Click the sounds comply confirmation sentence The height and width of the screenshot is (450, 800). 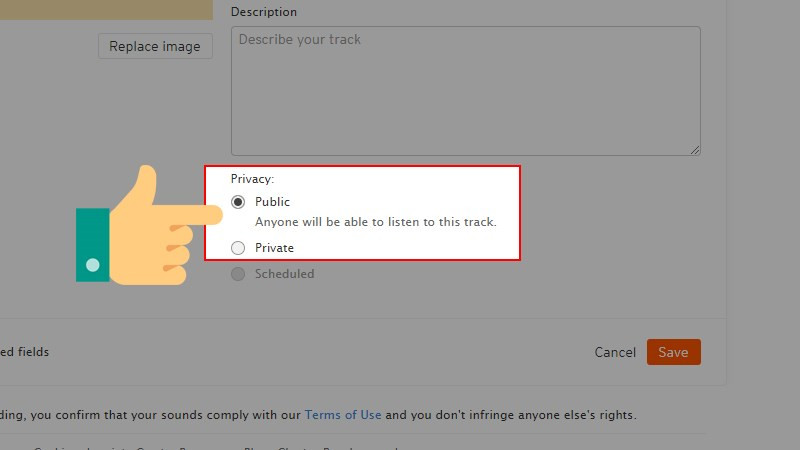(x=318, y=415)
